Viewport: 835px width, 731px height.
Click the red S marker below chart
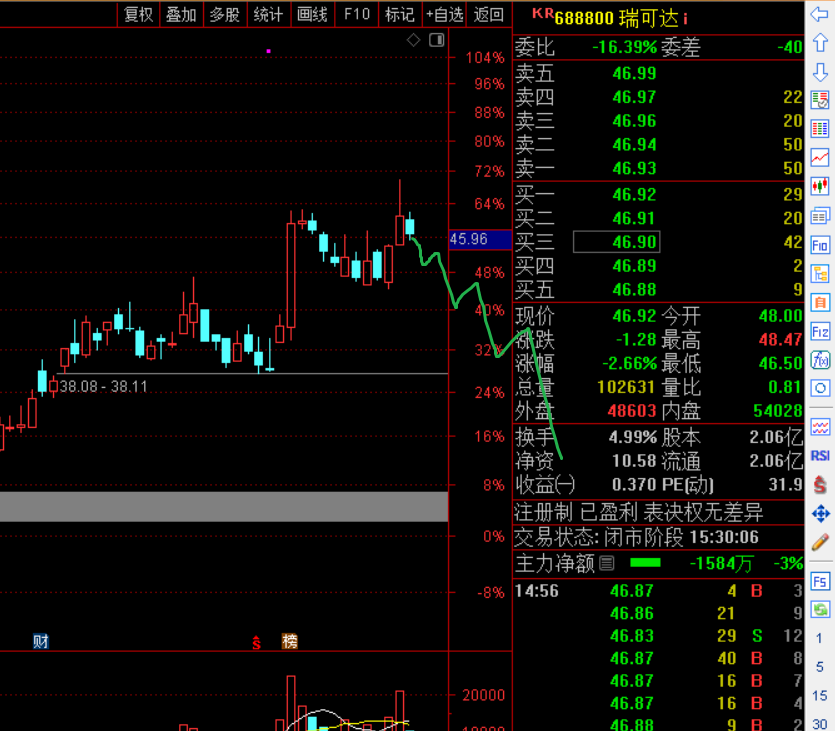pos(256,642)
